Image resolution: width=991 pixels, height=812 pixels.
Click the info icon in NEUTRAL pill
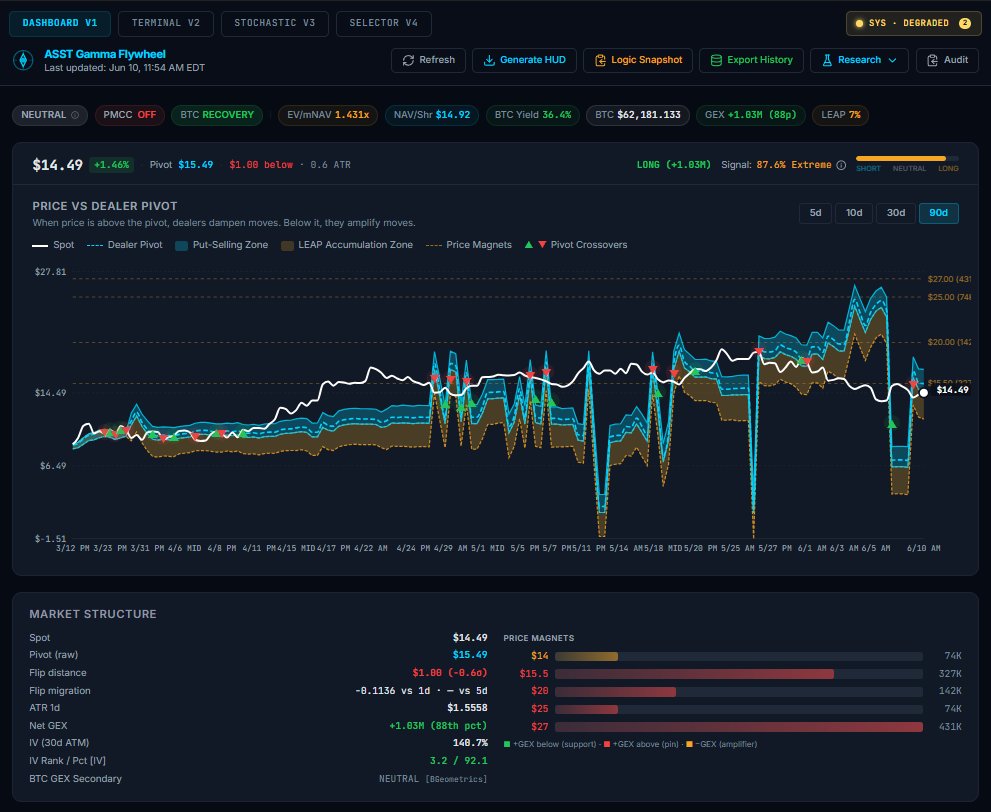tap(75, 115)
